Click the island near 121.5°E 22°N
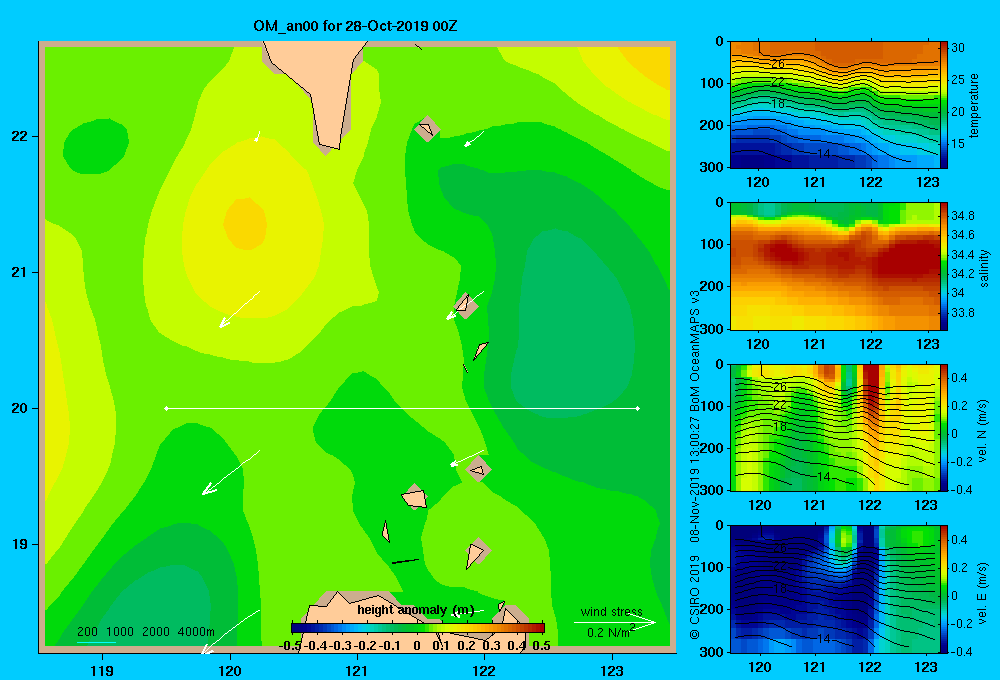 427,129
